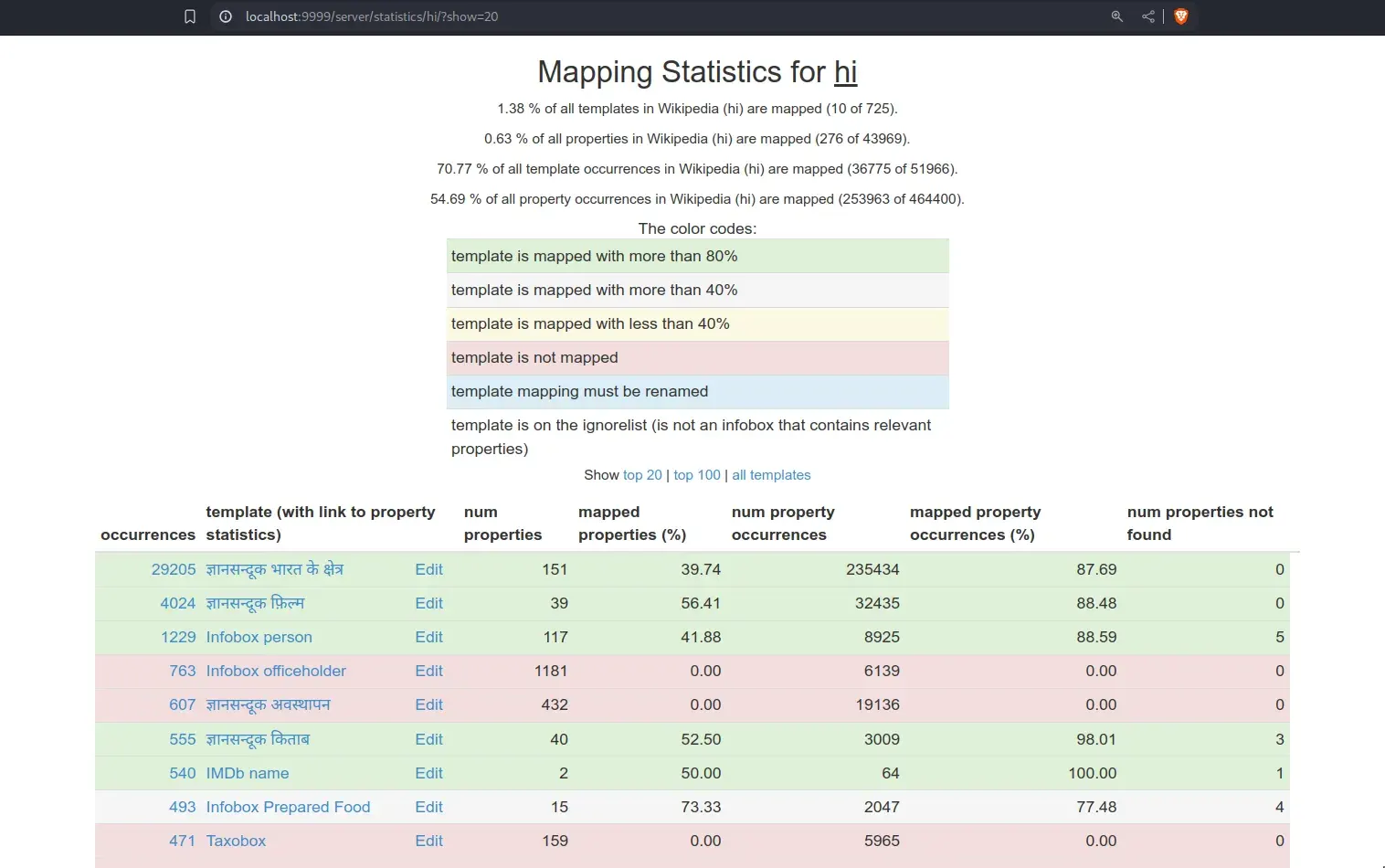Click value 235434 in first row
This screenshot has width=1385, height=868.
[872, 569]
